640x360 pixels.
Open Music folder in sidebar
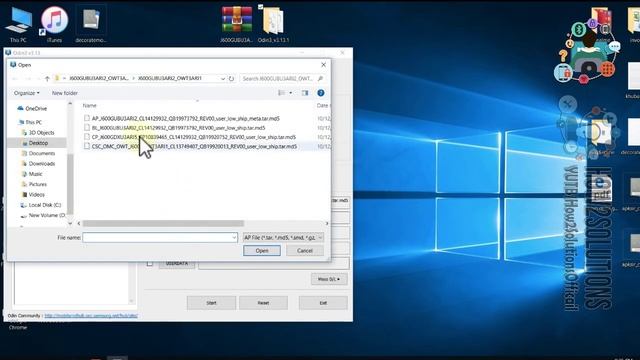[x=32, y=174]
